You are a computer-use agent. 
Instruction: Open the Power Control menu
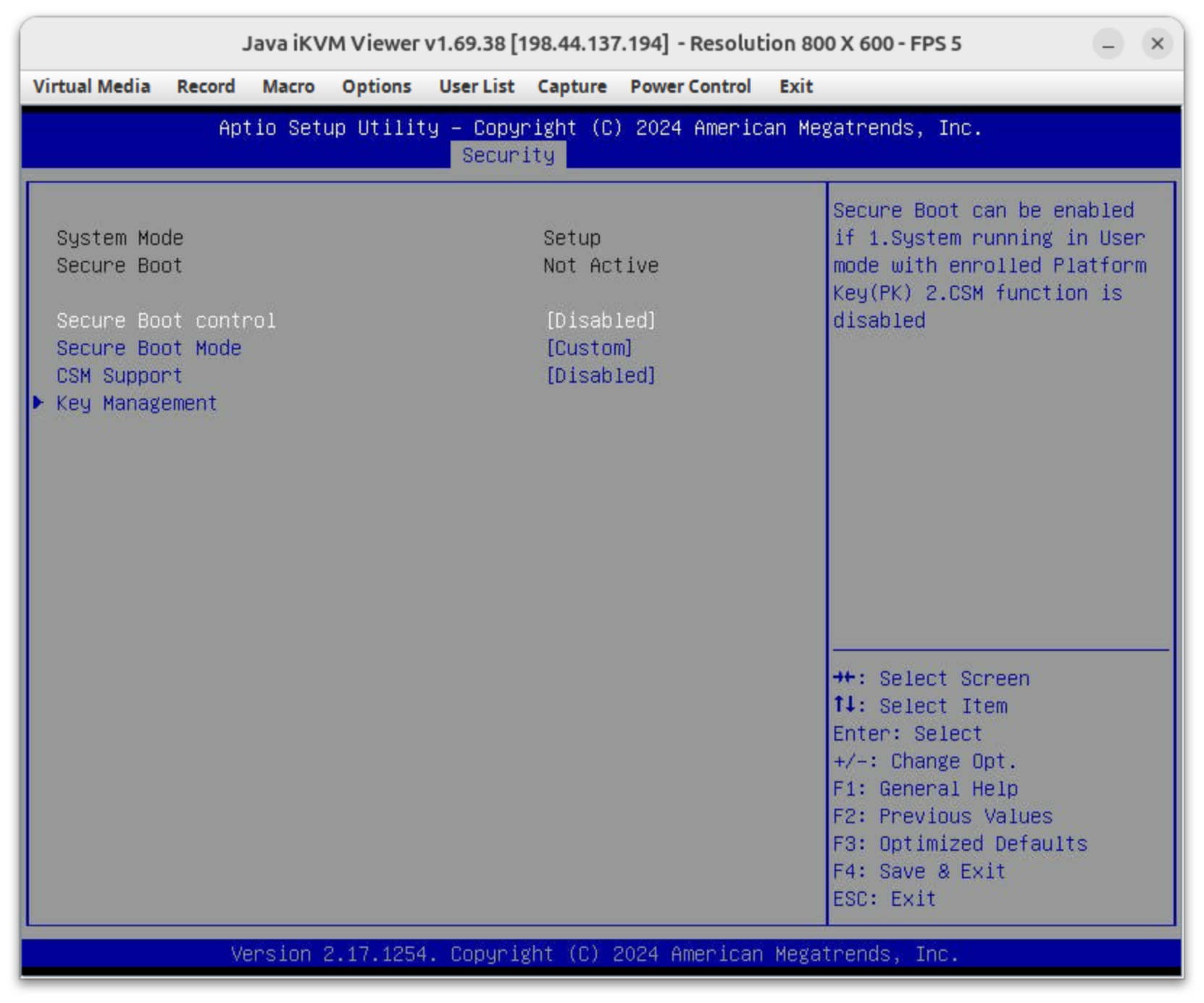click(x=690, y=86)
